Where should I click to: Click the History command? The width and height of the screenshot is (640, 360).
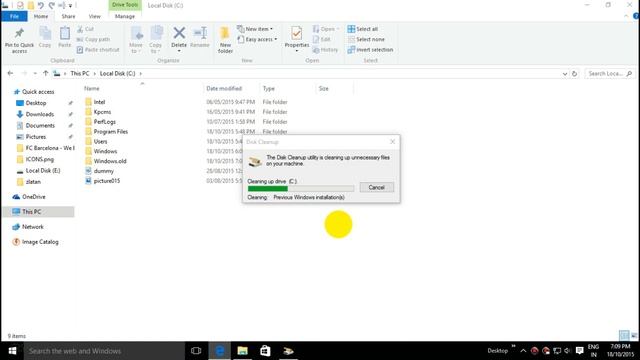(325, 49)
